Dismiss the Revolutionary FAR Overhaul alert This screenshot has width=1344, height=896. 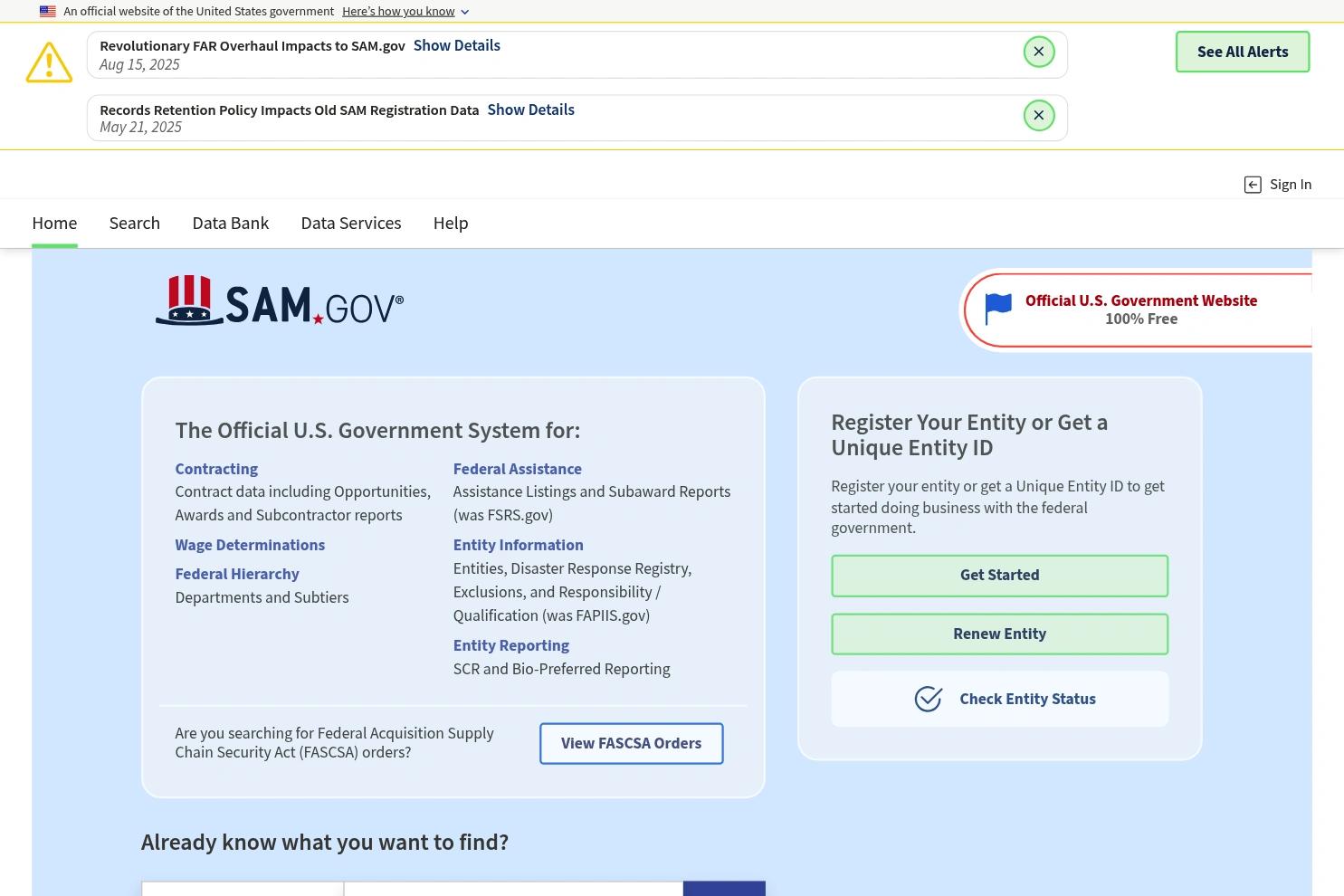1038,52
